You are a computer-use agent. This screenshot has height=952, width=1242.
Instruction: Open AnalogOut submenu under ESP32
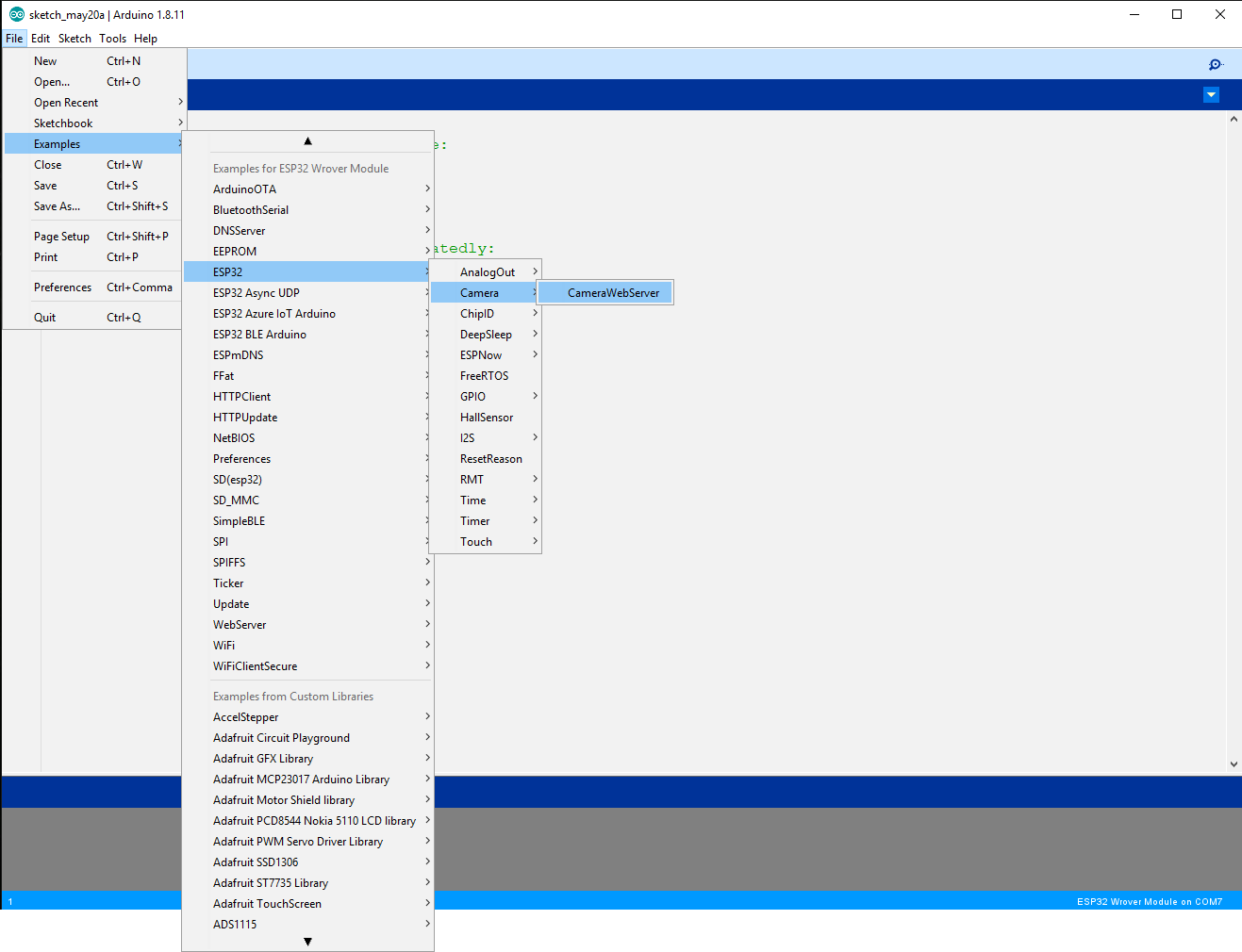point(486,272)
